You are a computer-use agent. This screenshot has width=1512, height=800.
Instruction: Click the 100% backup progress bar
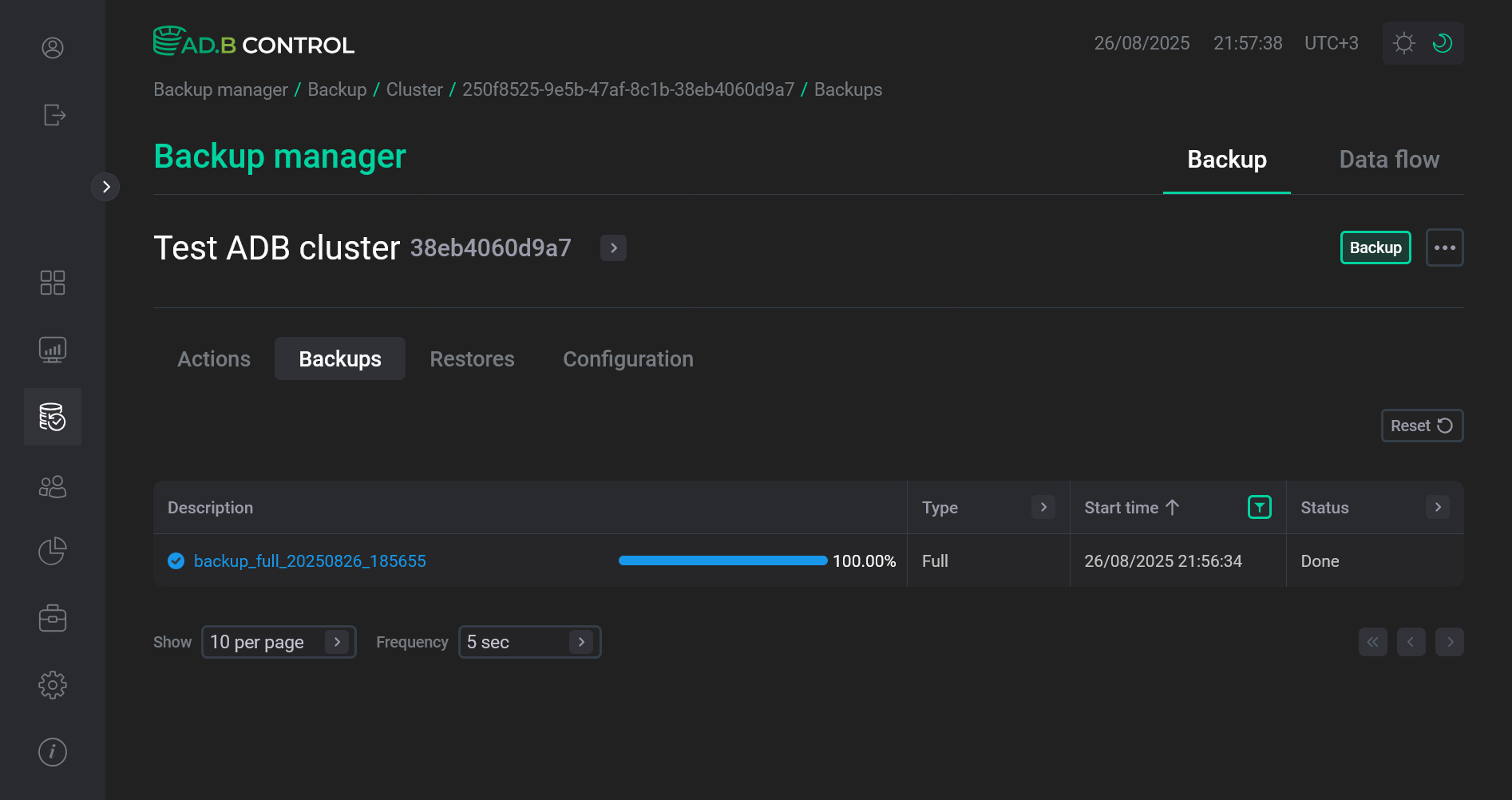(722, 560)
